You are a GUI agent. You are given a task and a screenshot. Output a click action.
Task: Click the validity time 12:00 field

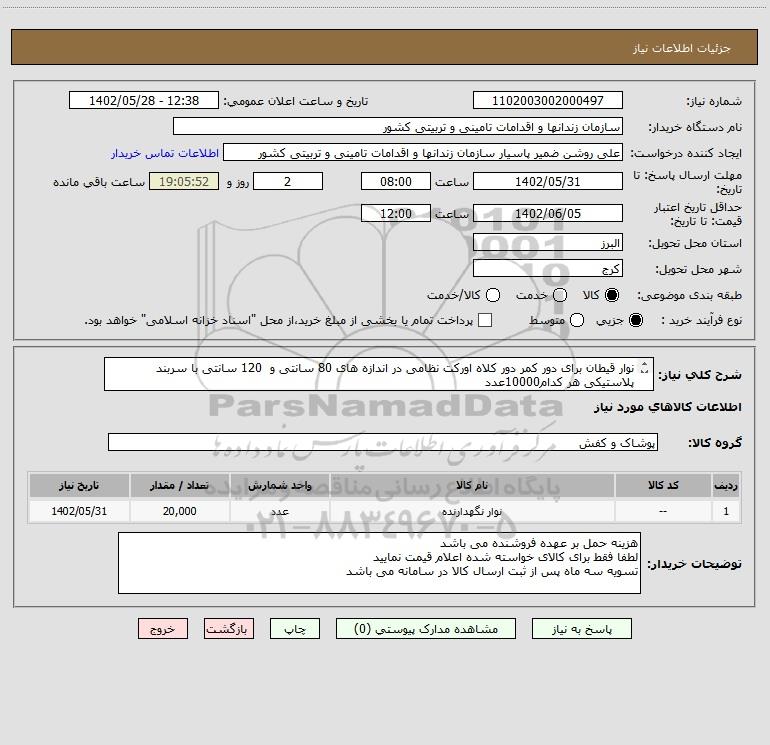[x=396, y=213]
